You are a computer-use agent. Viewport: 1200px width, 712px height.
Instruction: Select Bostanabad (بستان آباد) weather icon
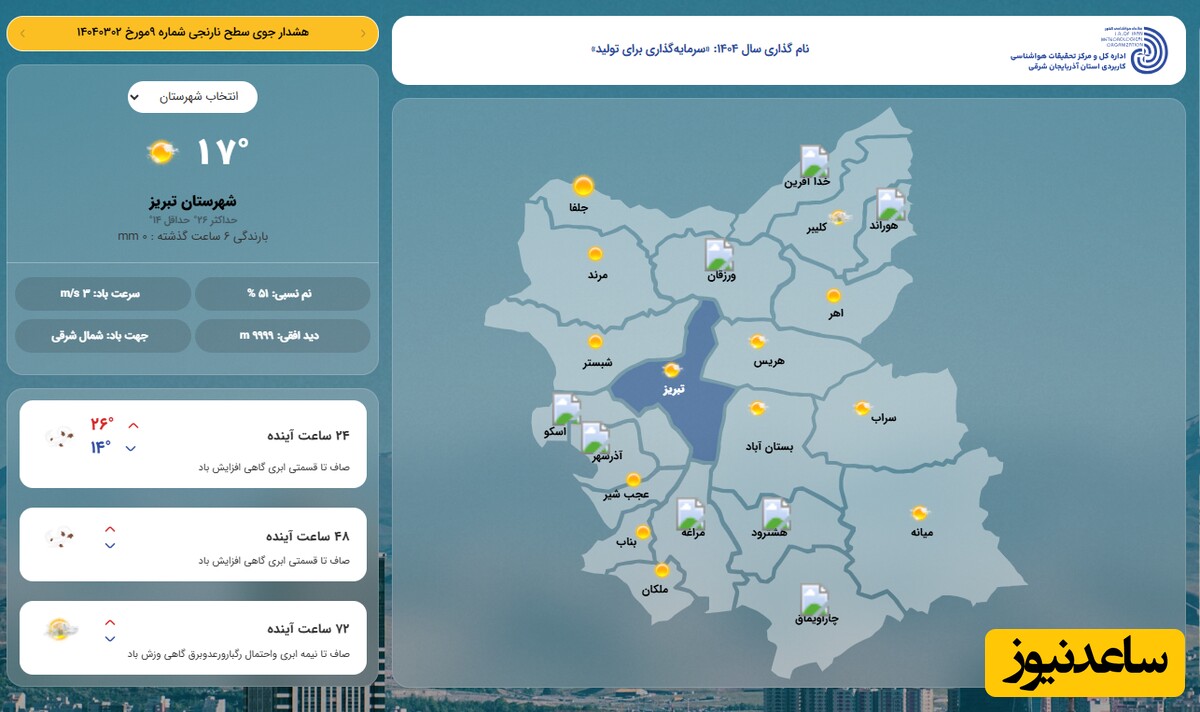click(758, 407)
